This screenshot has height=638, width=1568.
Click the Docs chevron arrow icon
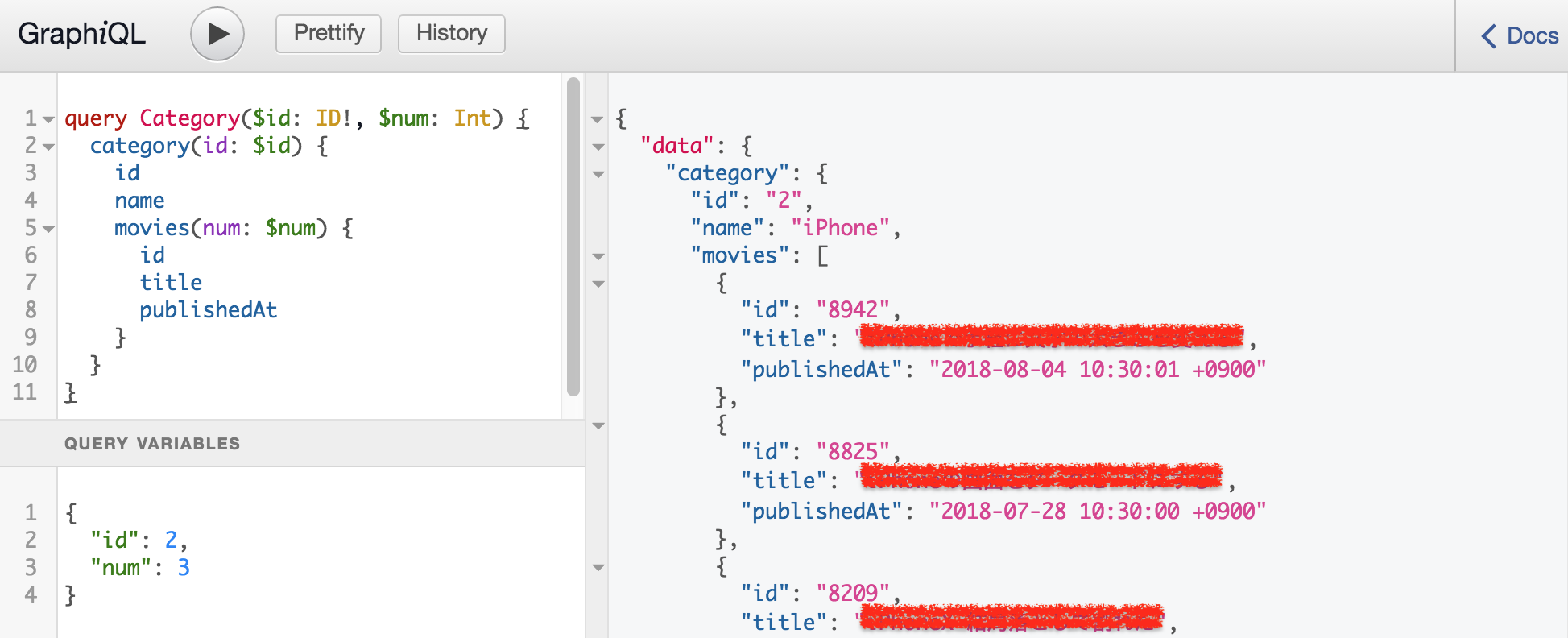tap(1489, 35)
